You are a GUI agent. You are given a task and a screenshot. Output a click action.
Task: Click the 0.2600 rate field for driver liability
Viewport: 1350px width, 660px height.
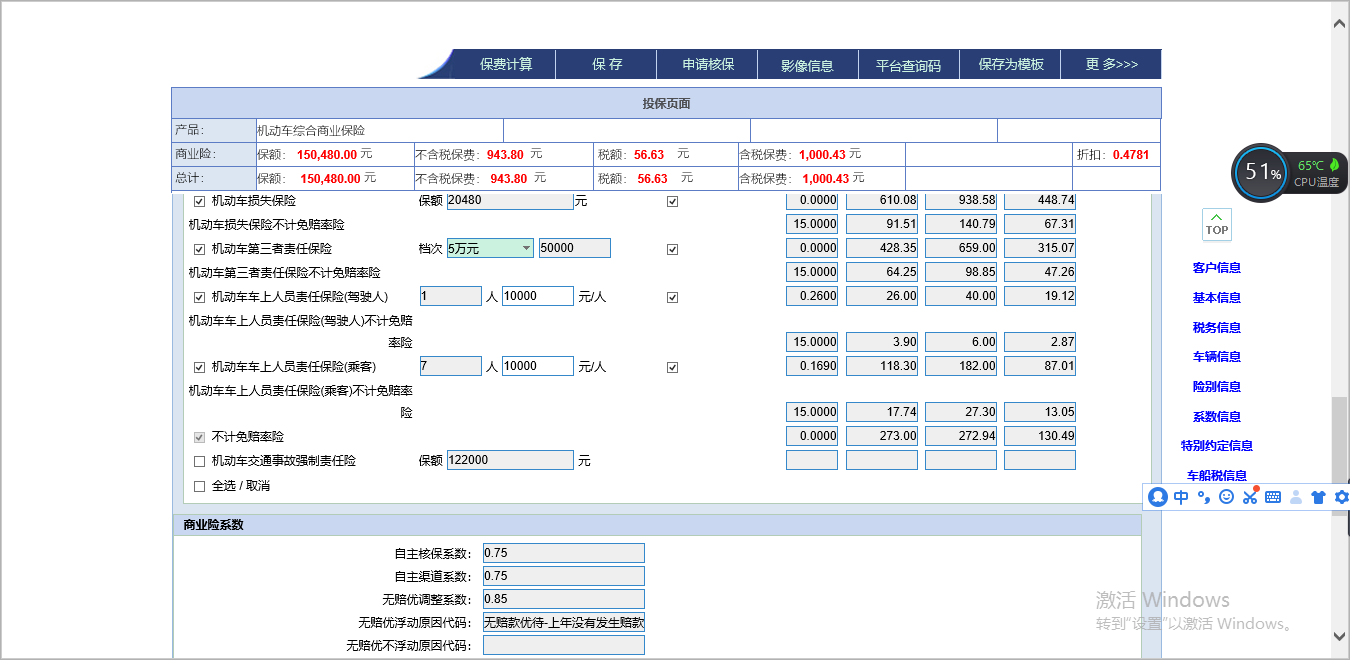812,296
